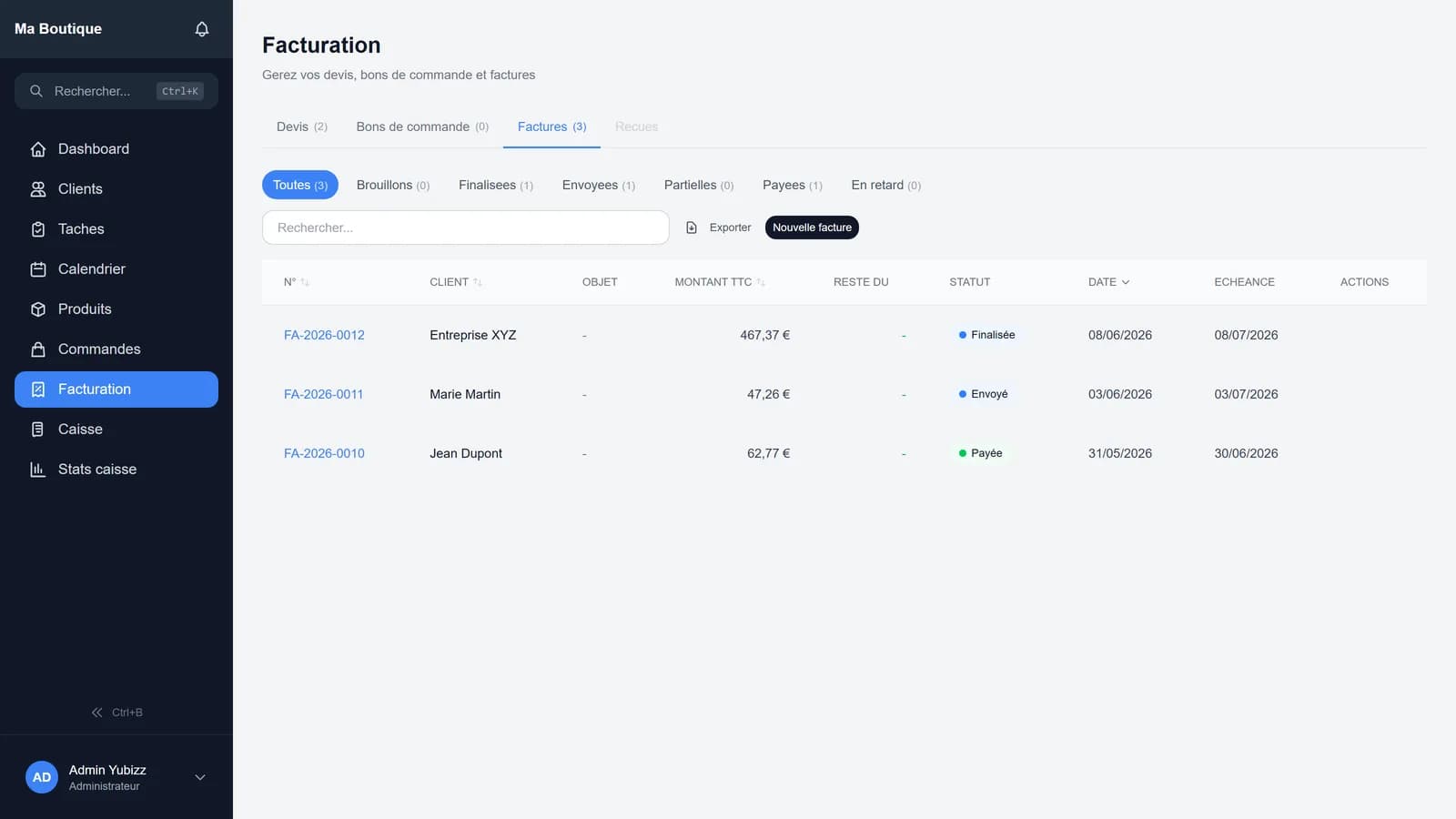Click the Envoyé status badge
Image resolution: width=1456 pixels, height=819 pixels.
click(x=983, y=394)
